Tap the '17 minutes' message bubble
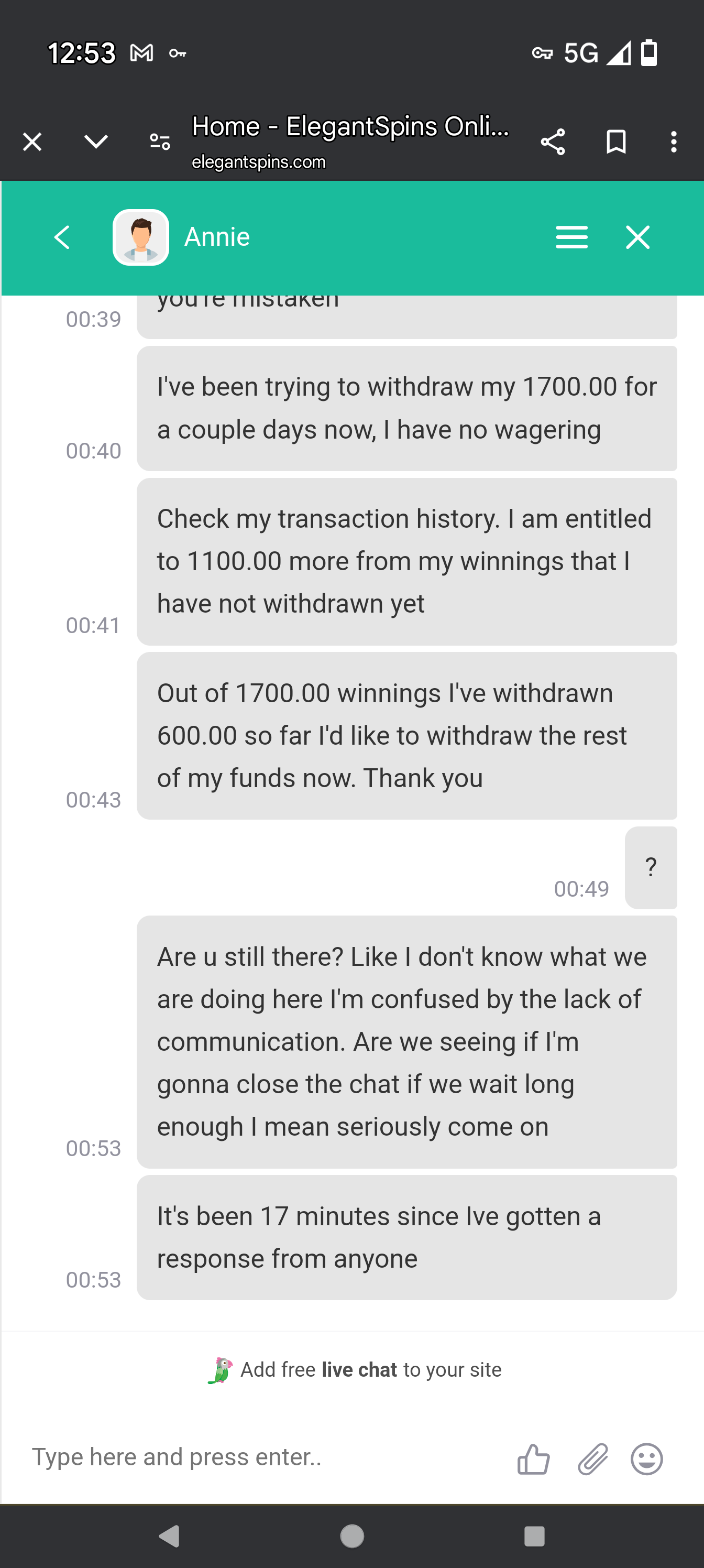The width and height of the screenshot is (704, 1568). tap(406, 1237)
